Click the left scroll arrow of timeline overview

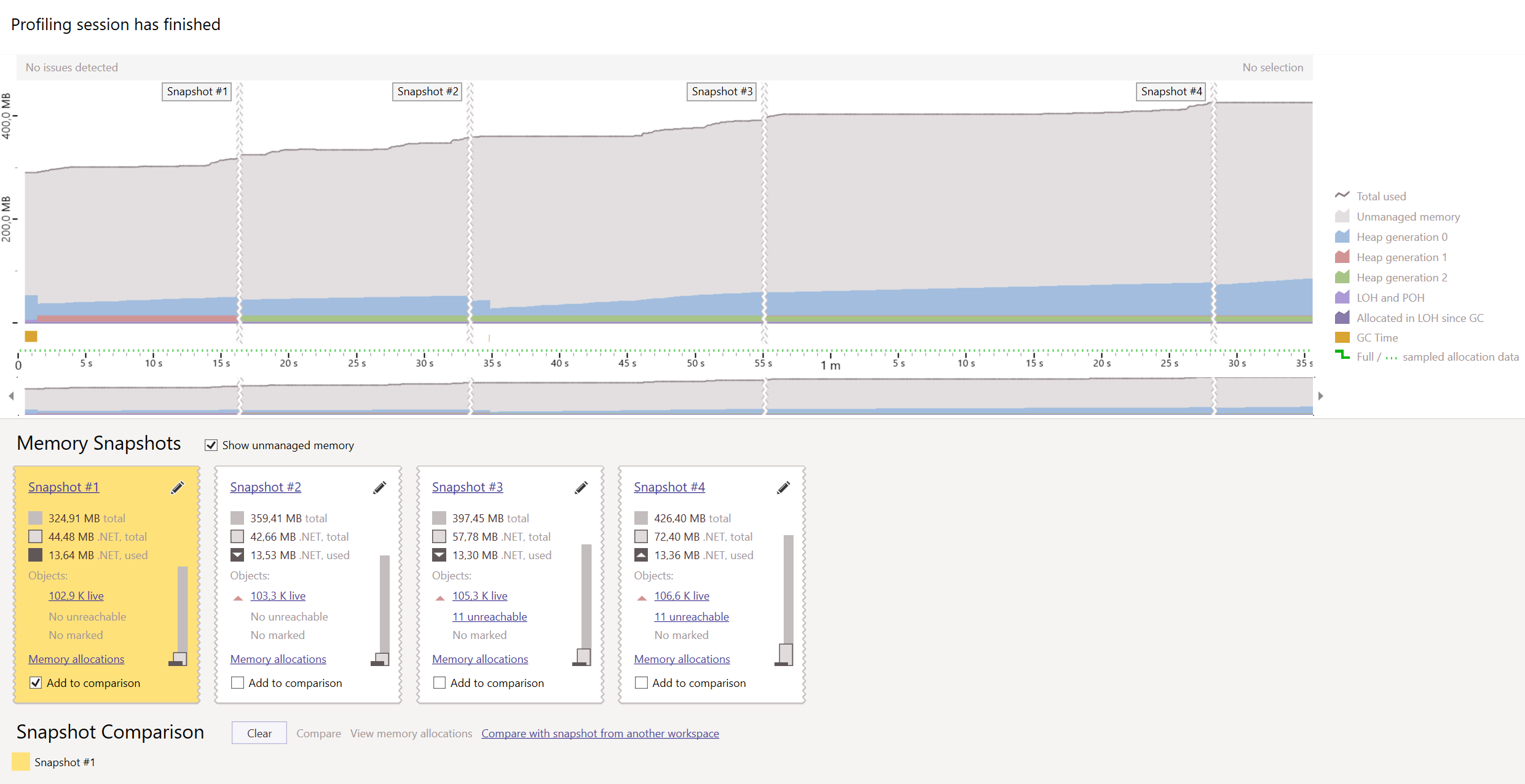[11, 396]
